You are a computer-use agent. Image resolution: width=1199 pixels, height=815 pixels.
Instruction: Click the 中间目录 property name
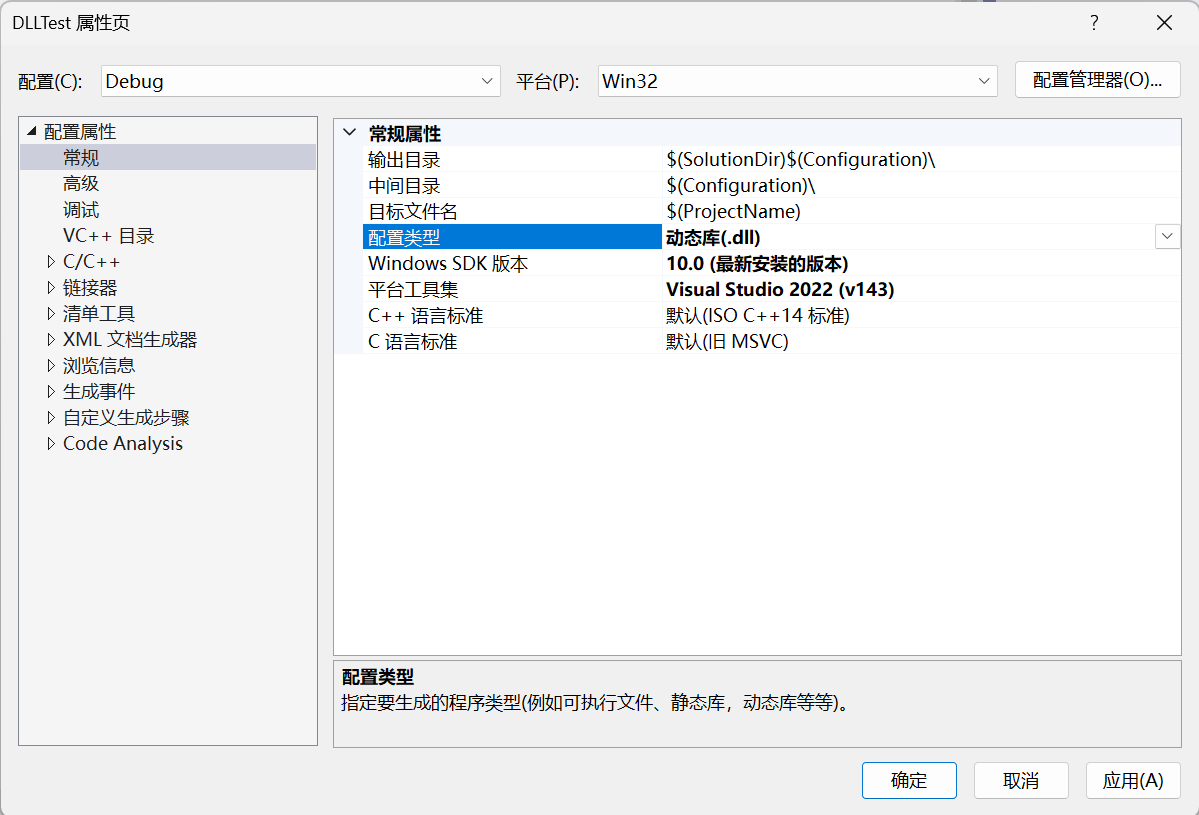pyautogui.click(x=404, y=186)
